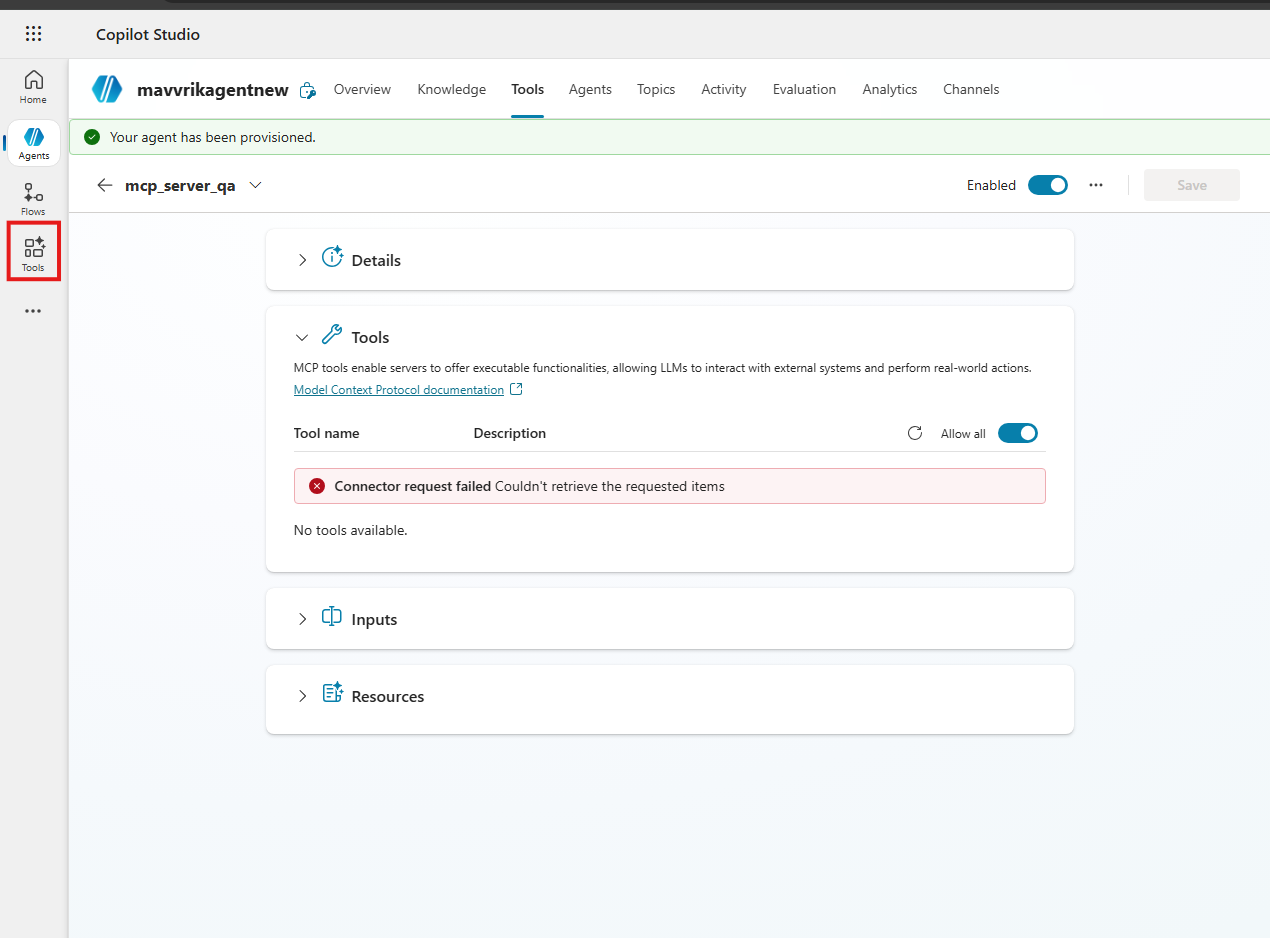Click the mavvrikagentnew agent name
Viewport: 1270px width, 938px height.
click(x=212, y=90)
